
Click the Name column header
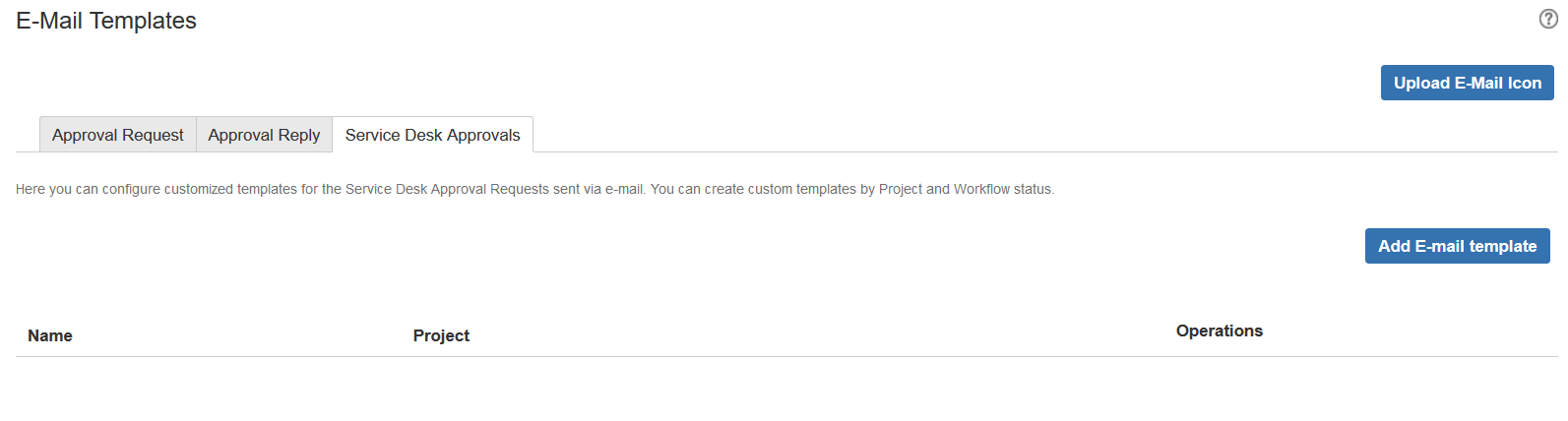click(50, 335)
